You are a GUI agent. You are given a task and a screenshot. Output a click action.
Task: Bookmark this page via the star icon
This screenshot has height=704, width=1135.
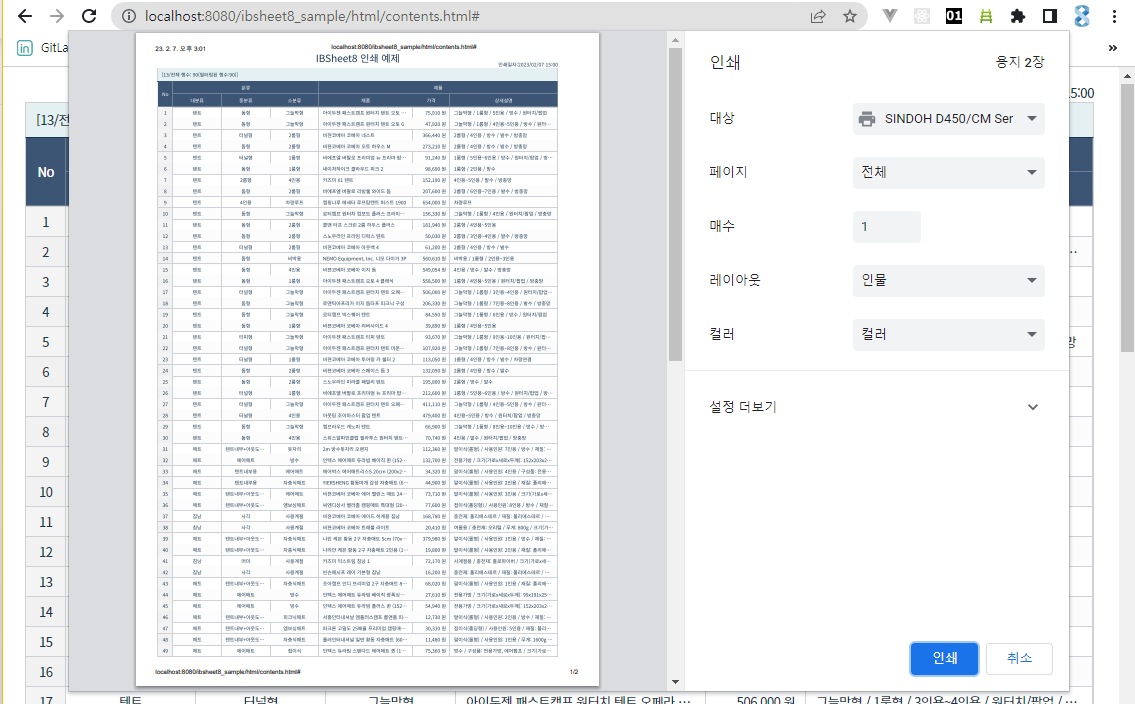851,16
